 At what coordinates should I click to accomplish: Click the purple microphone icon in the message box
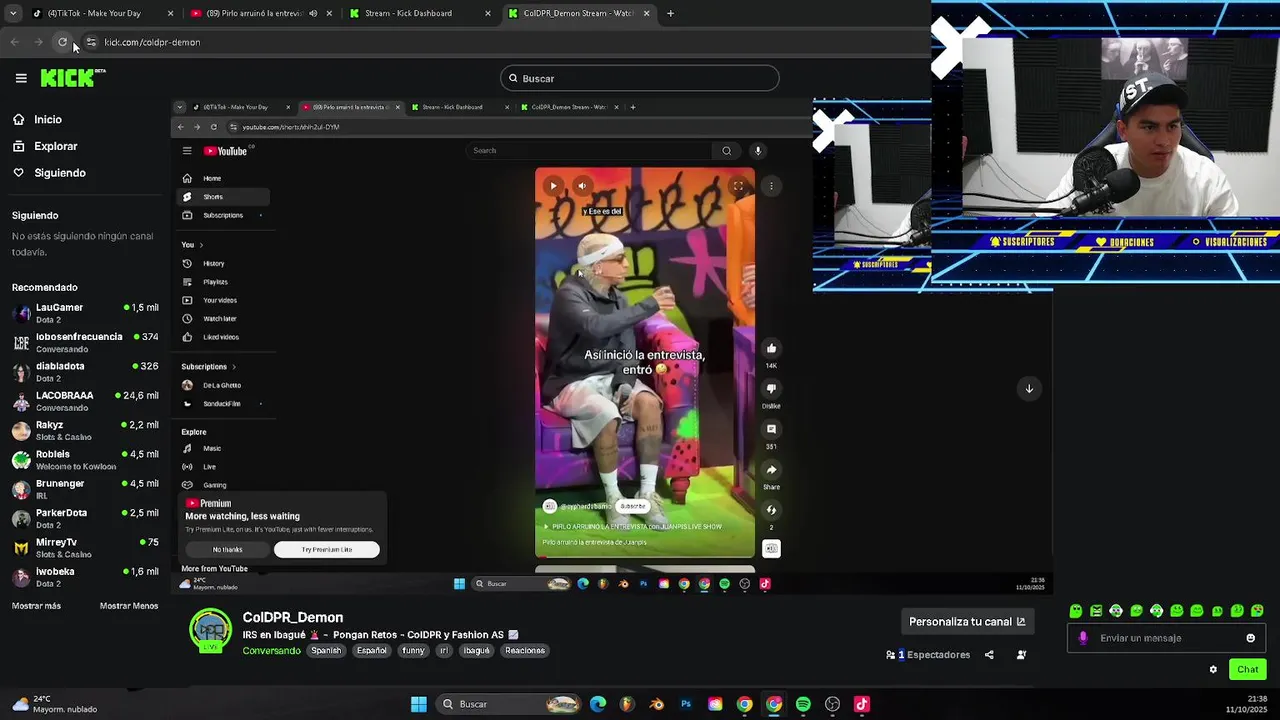[x=1083, y=638]
